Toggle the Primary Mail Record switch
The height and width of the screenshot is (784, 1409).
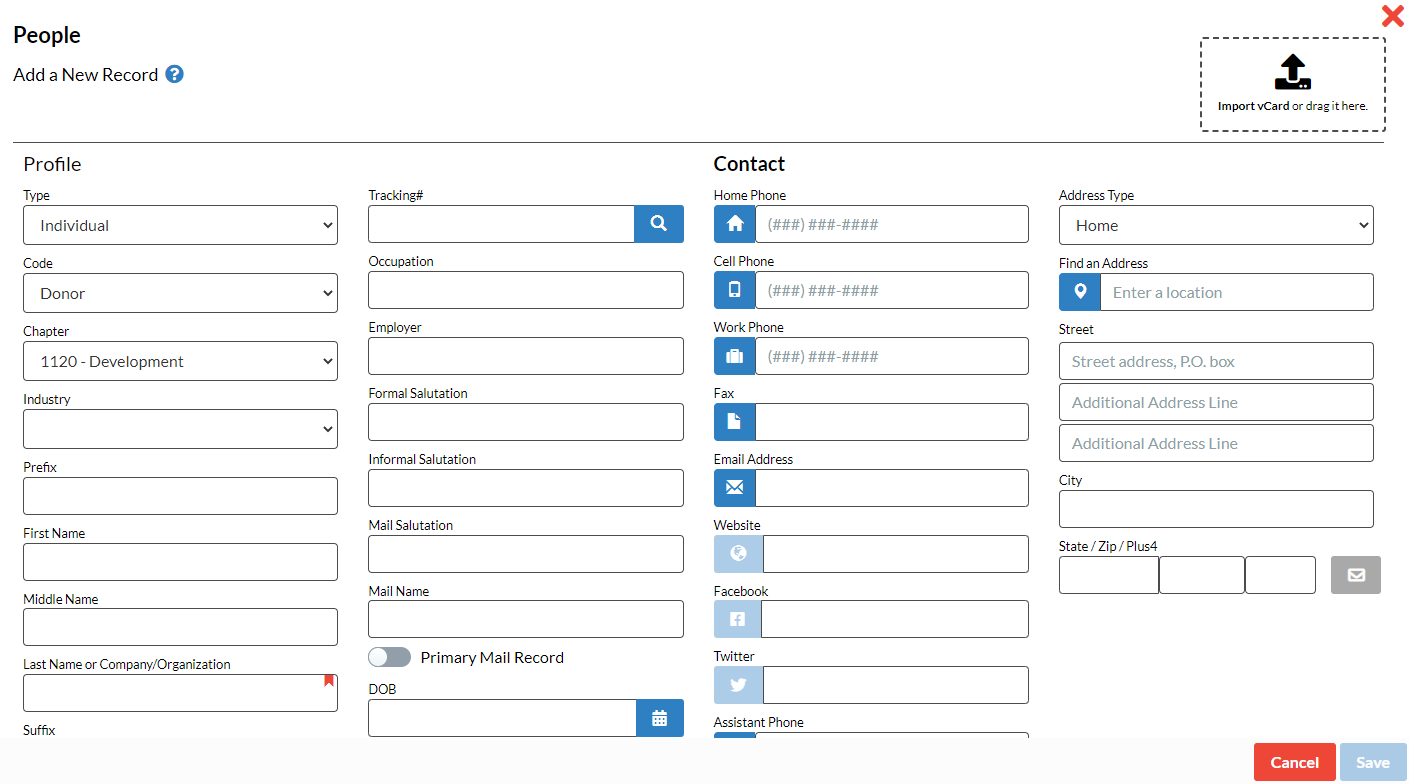[389, 657]
